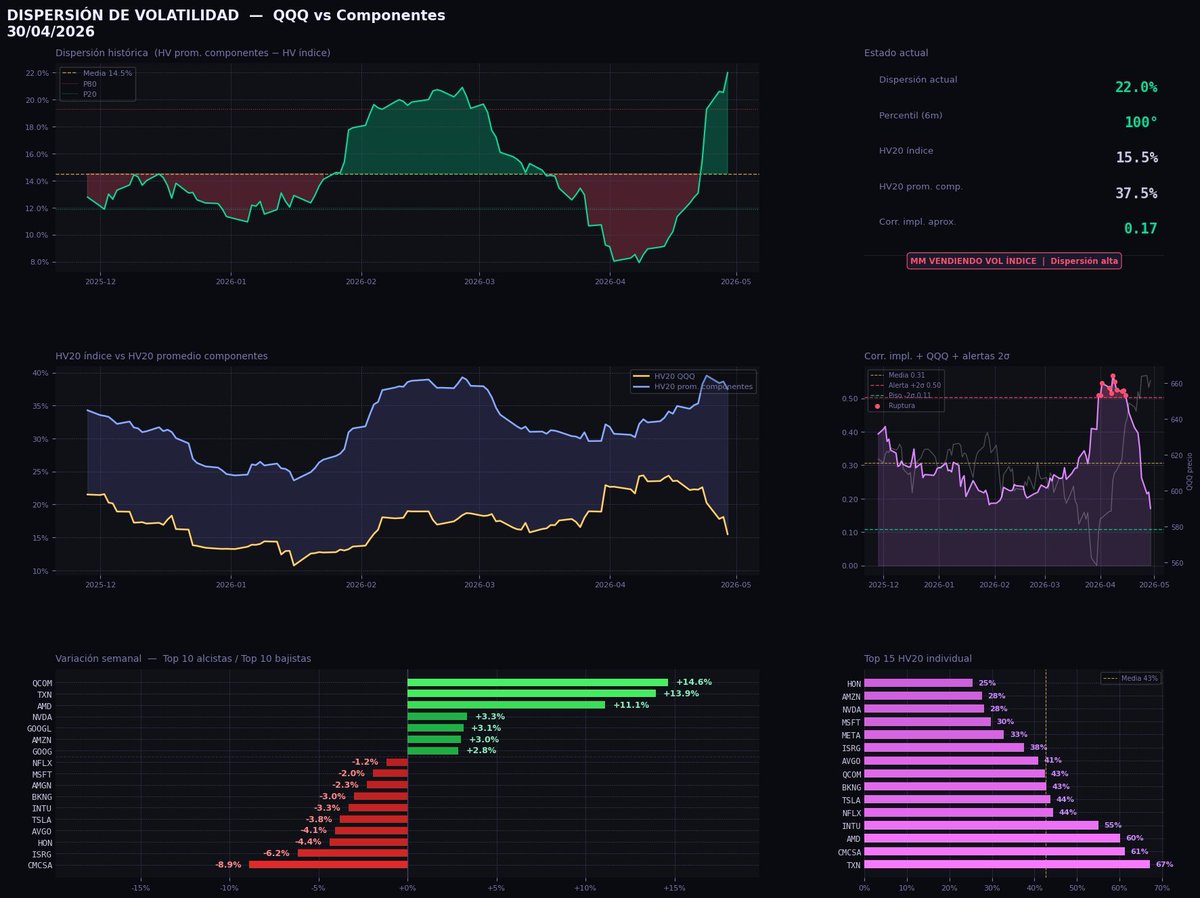Click the TXN 67% bar in HV20 individual
This screenshot has width=1200, height=898.
[1007, 864]
